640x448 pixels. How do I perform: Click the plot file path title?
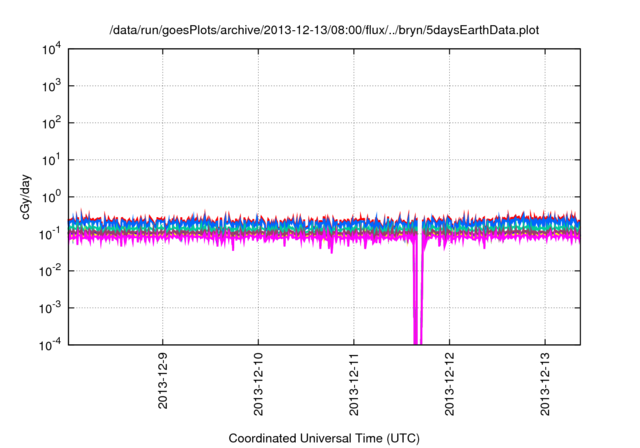[324, 30]
